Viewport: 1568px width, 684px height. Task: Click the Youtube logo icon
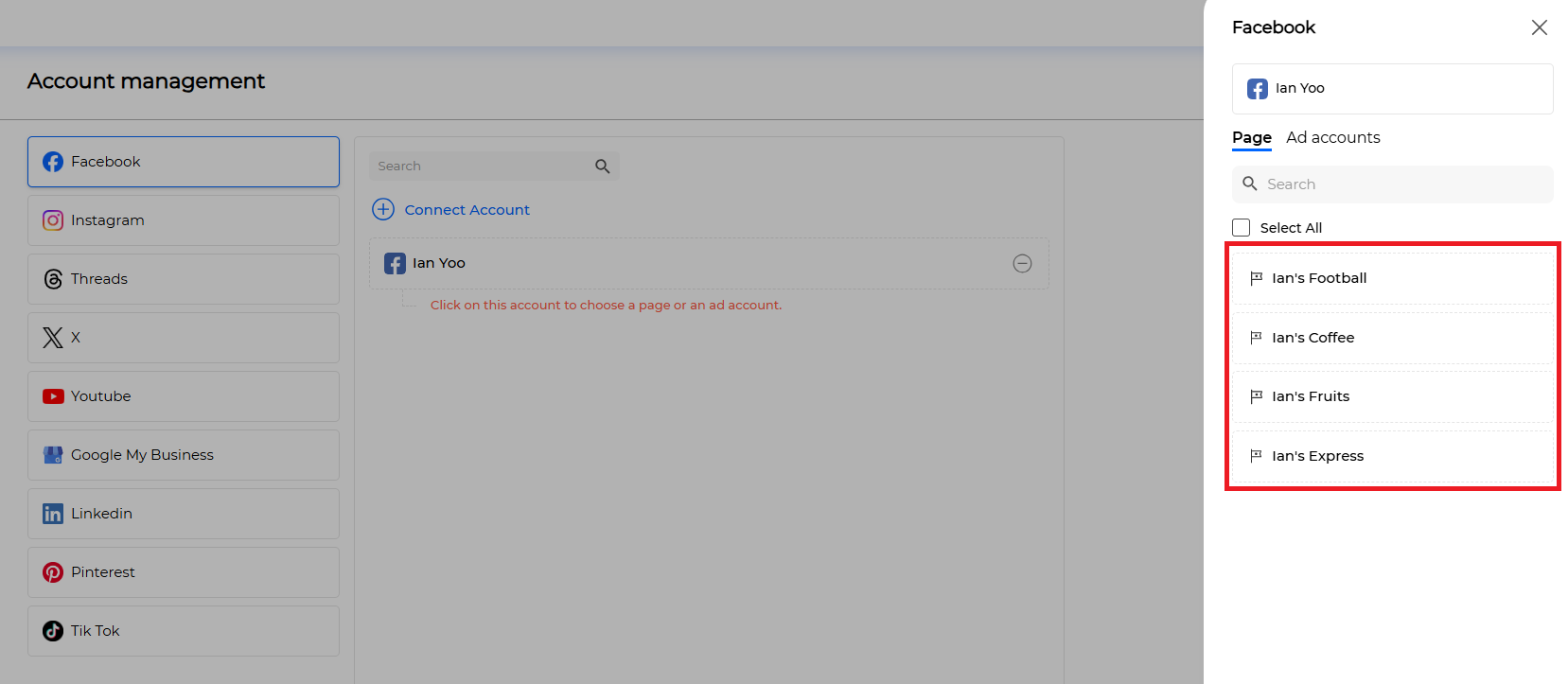pos(53,396)
